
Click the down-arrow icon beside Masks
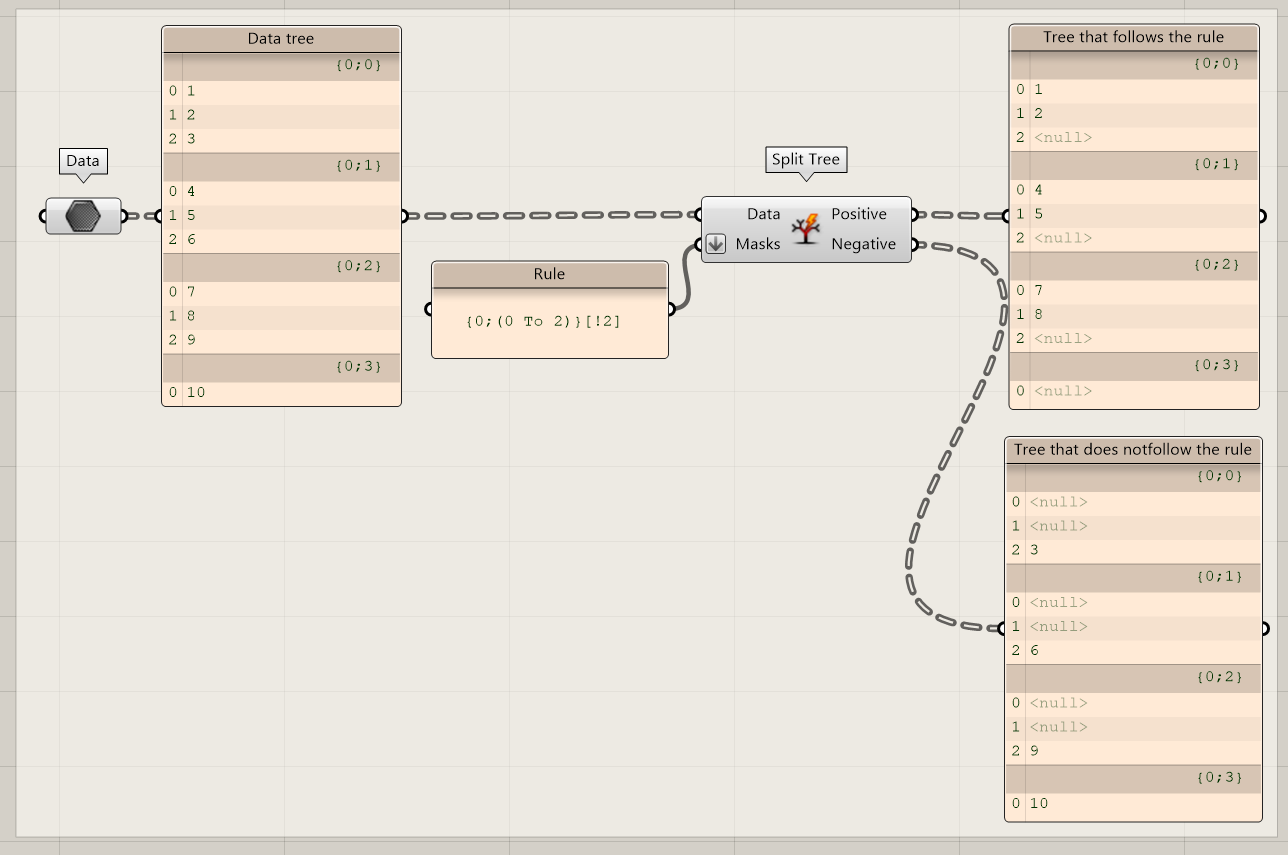click(x=716, y=244)
